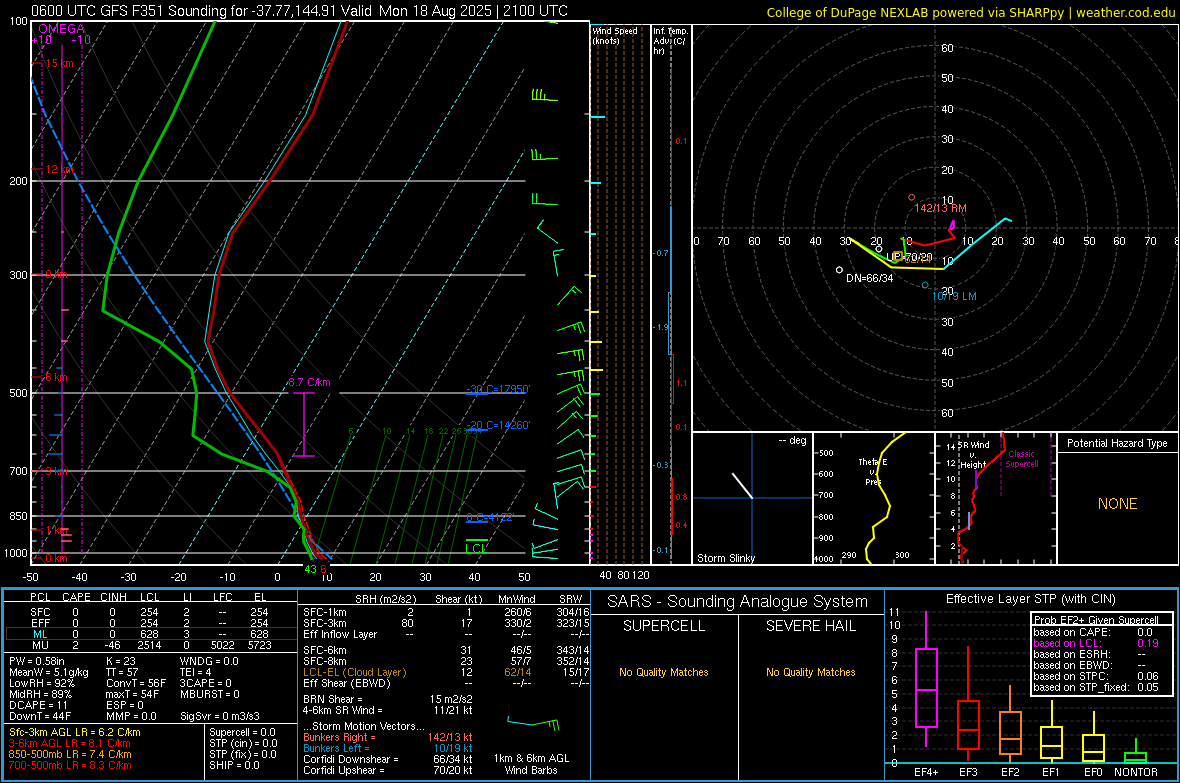Click the SigSvr = 0 m3/s3 value
1180x783 pixels.
pyautogui.click(x=220, y=716)
